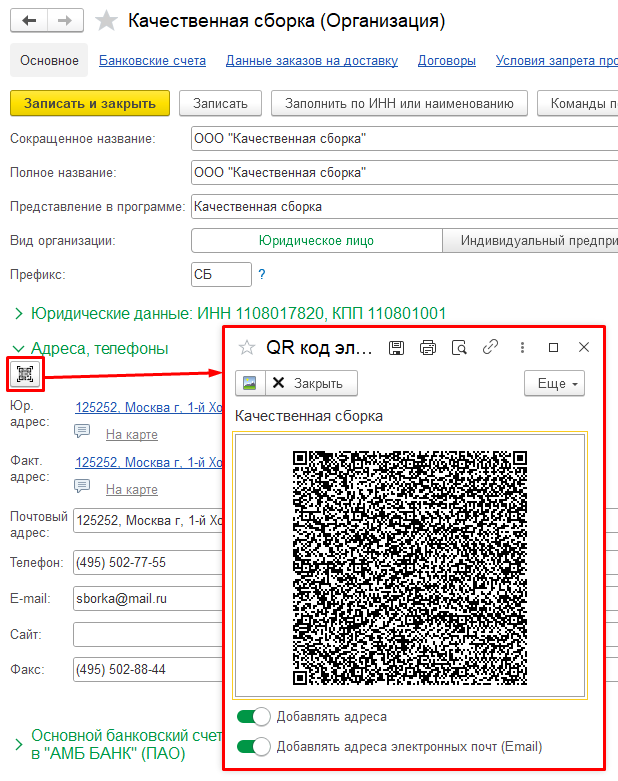The image size is (618, 781).
Task: Open the Еще dropdown menu
Action: [x=554, y=383]
